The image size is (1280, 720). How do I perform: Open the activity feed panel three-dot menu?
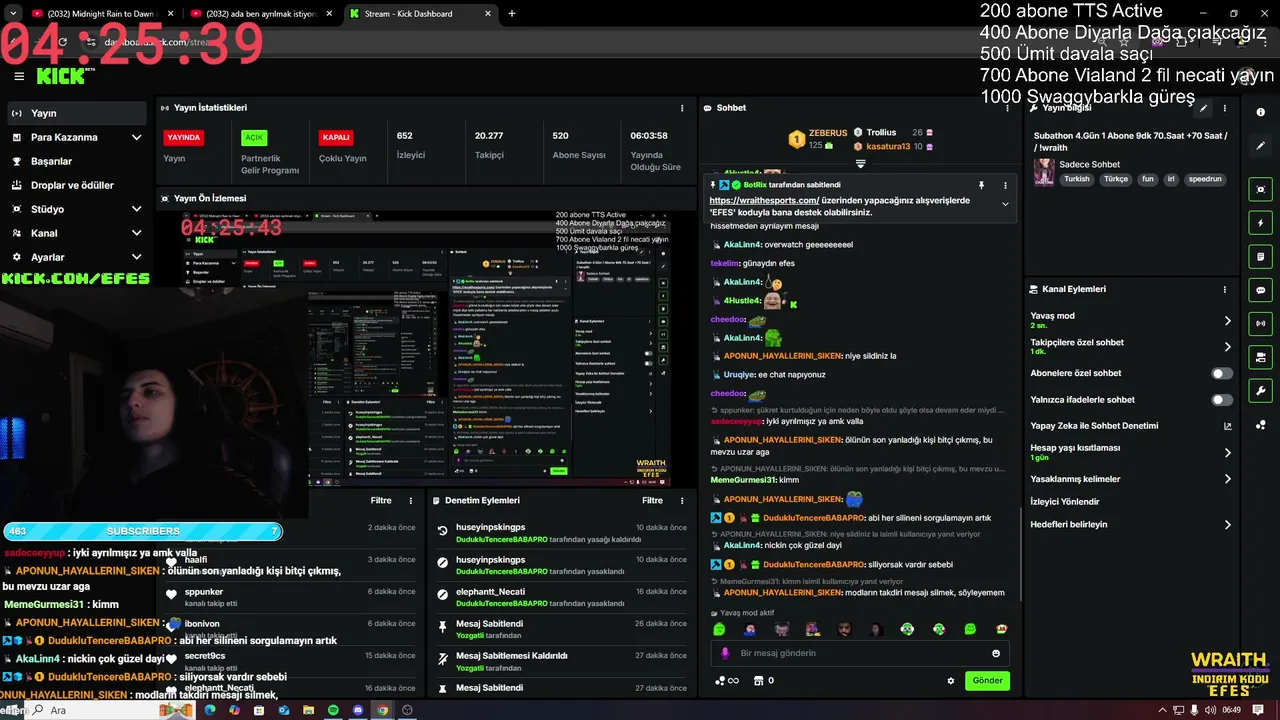[x=411, y=501]
